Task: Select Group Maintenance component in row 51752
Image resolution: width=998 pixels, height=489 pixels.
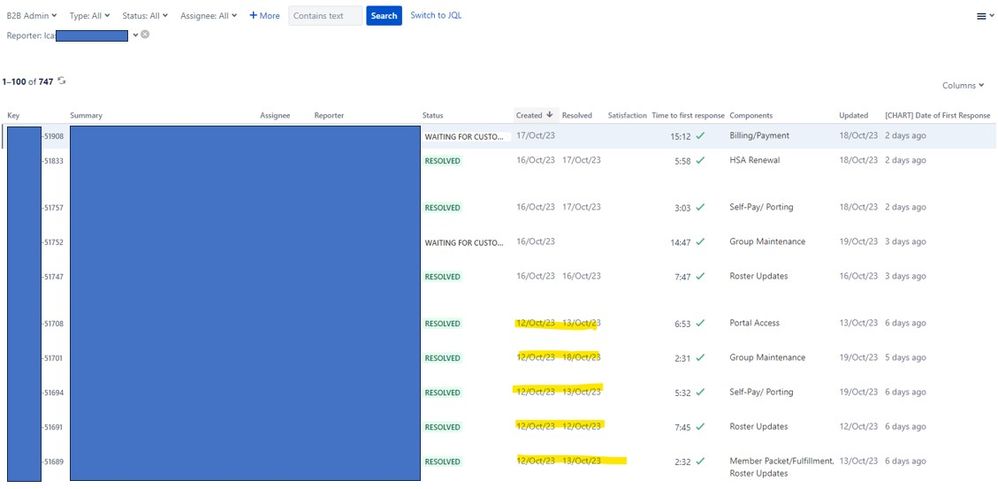Action: [767, 241]
